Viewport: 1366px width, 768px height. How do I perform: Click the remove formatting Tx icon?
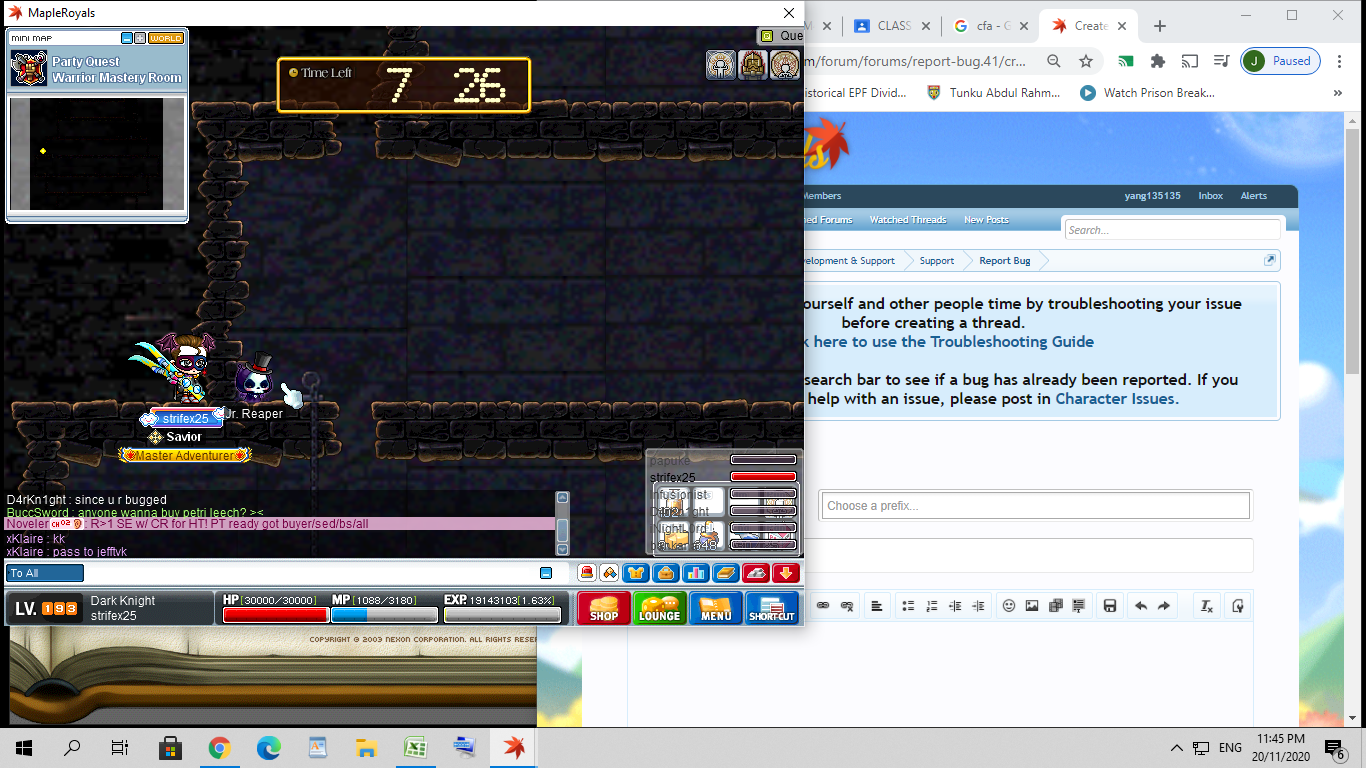(1207, 605)
